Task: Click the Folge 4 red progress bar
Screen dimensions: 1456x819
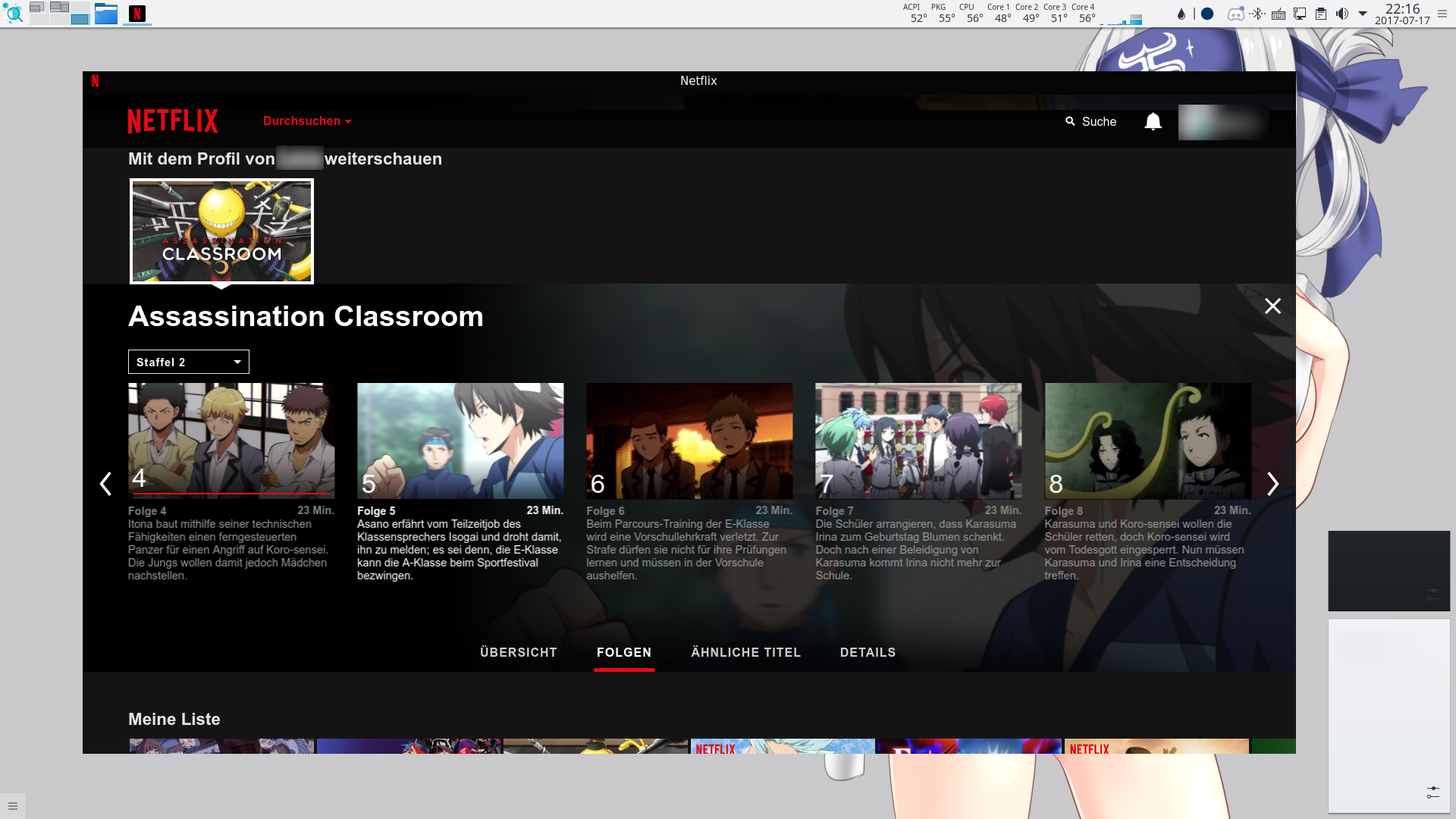Action: (x=231, y=494)
